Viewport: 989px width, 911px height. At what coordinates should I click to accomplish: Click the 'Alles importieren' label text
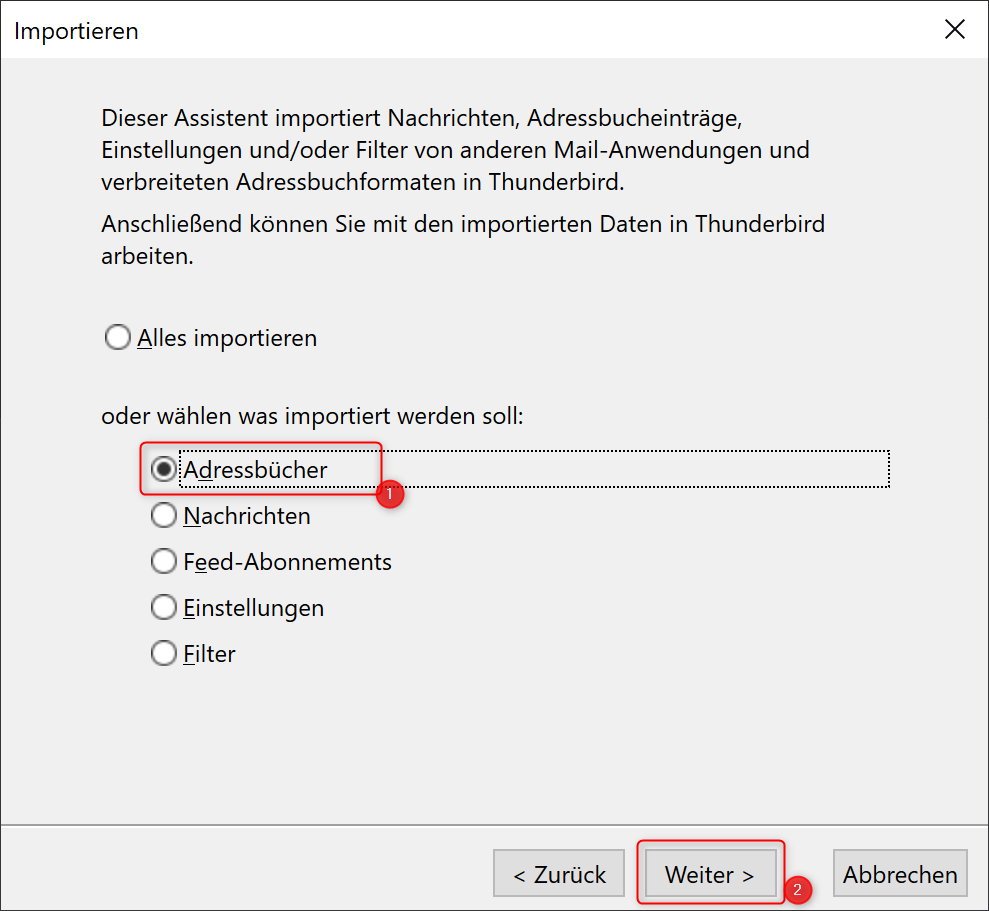(x=227, y=338)
